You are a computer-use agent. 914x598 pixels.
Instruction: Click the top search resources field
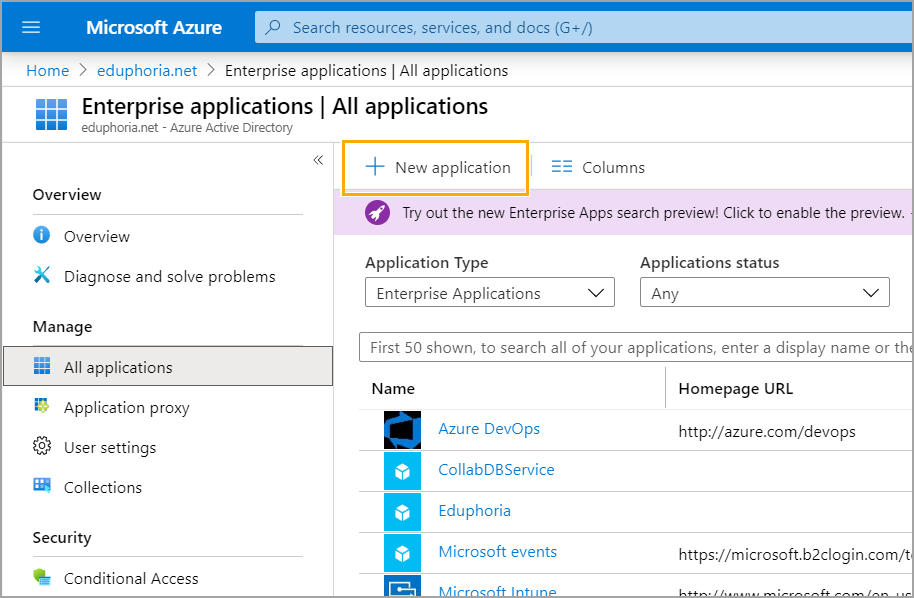coord(583,27)
